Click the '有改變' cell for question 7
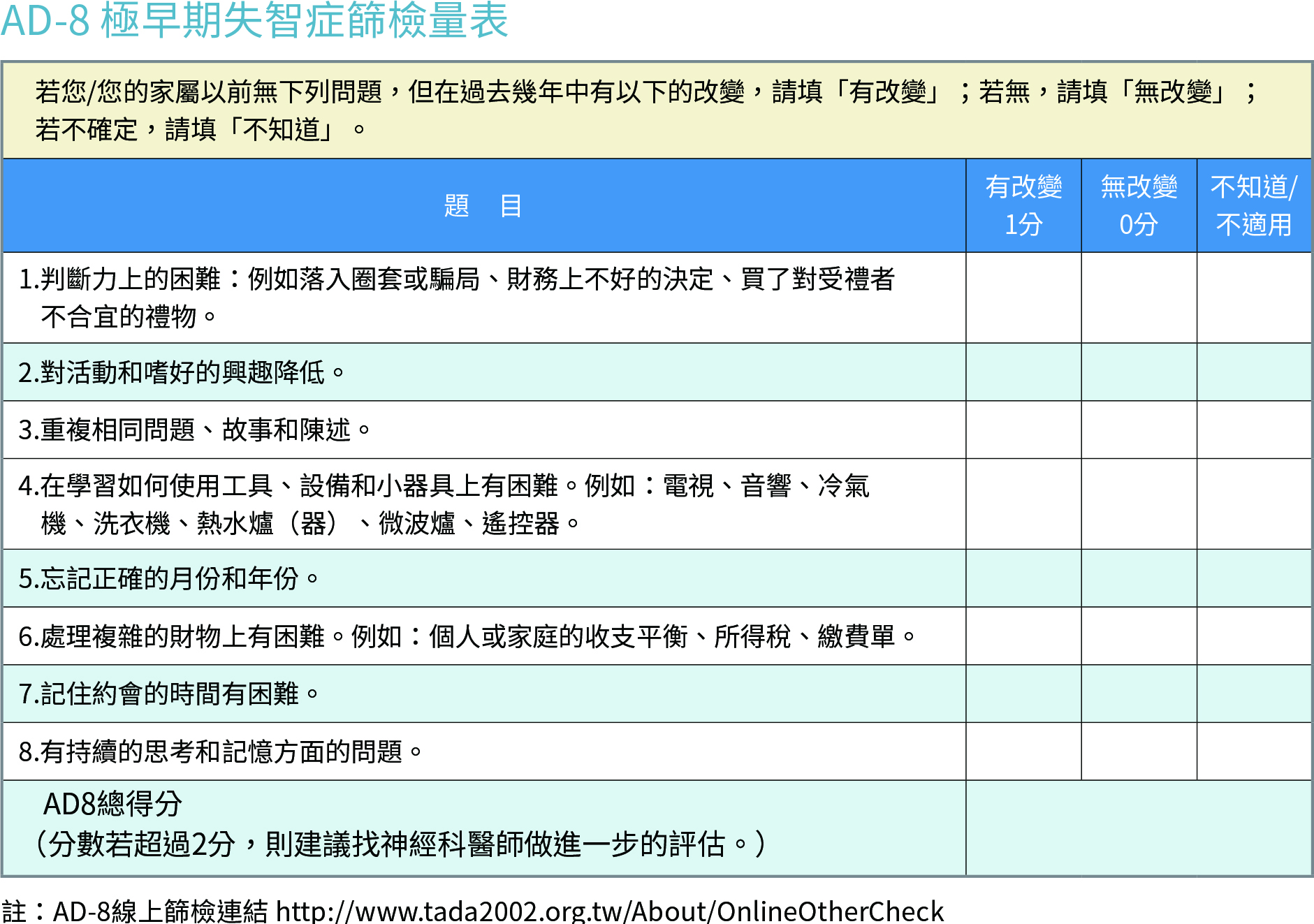The height and width of the screenshot is (924, 1314). (1023, 694)
